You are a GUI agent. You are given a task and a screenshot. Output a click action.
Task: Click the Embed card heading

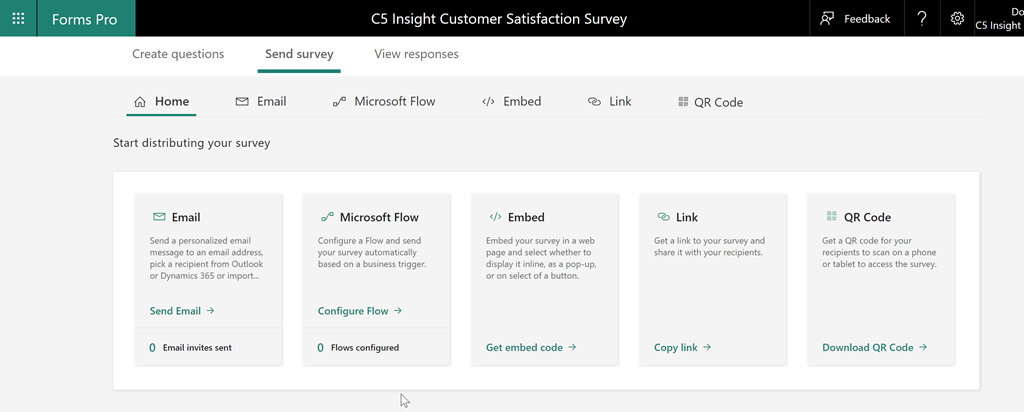click(x=526, y=217)
